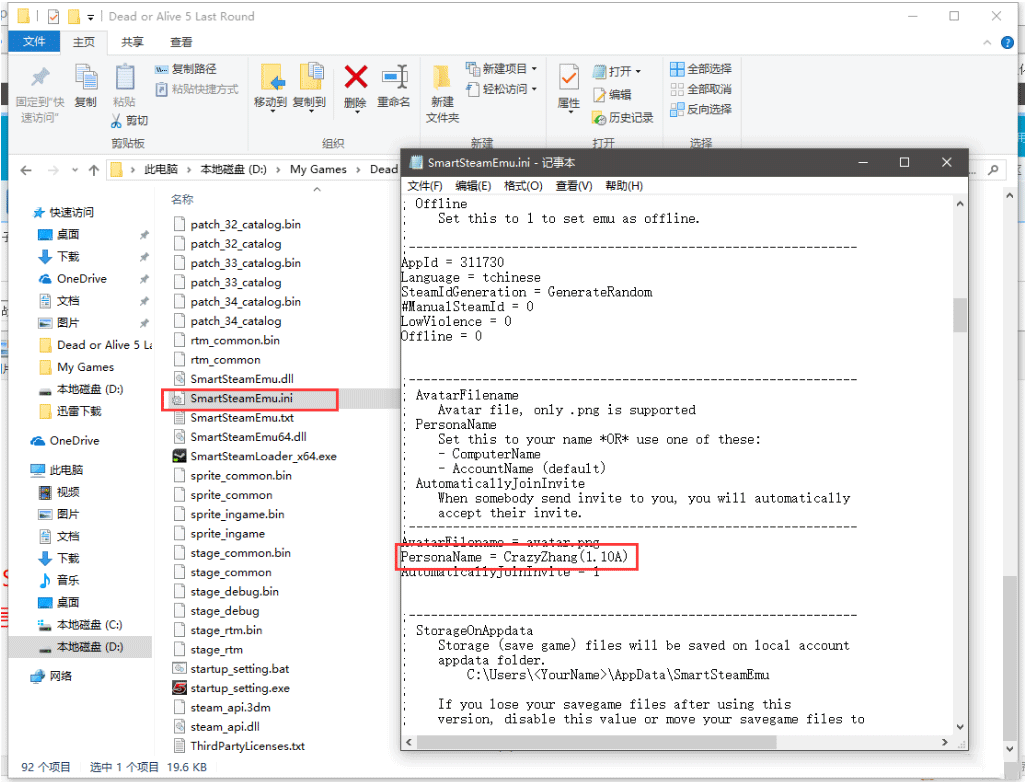Click 粘贴快捷方式 (Paste shortcut) in ribbon
The width and height of the screenshot is (1026, 782).
(197, 89)
